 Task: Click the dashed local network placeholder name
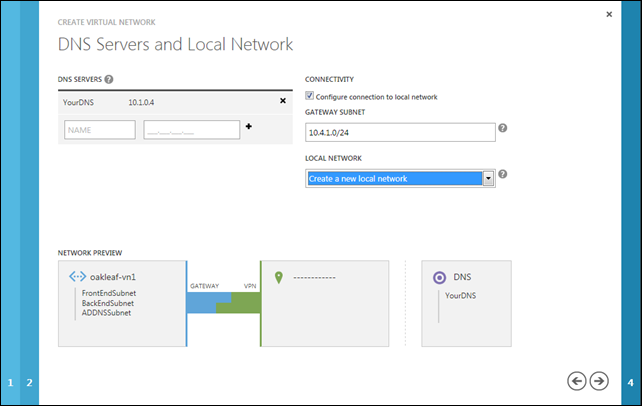tap(314, 278)
